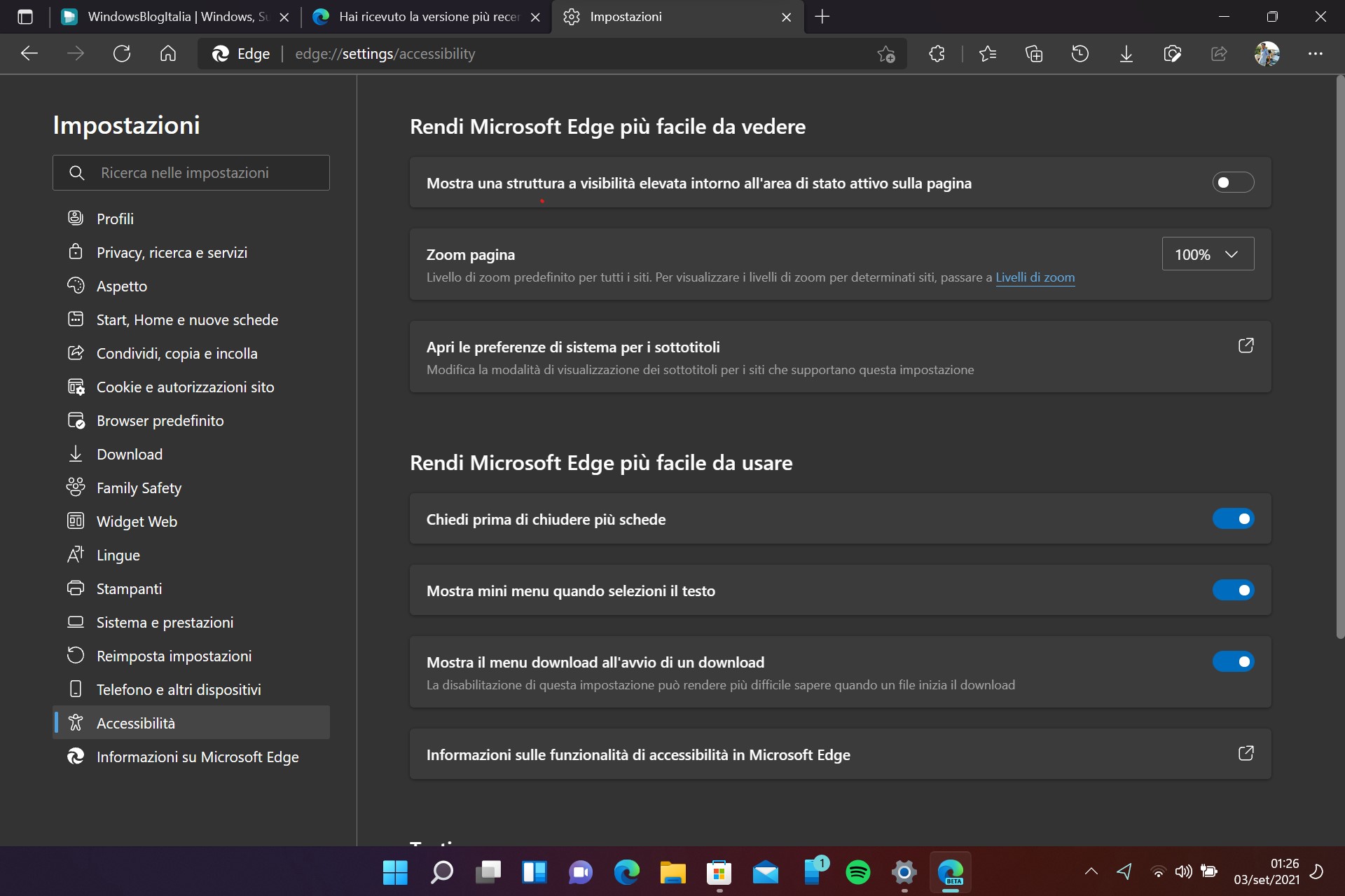Open Family Safety settings section
Screen dimensions: 1345x896
point(191,488)
